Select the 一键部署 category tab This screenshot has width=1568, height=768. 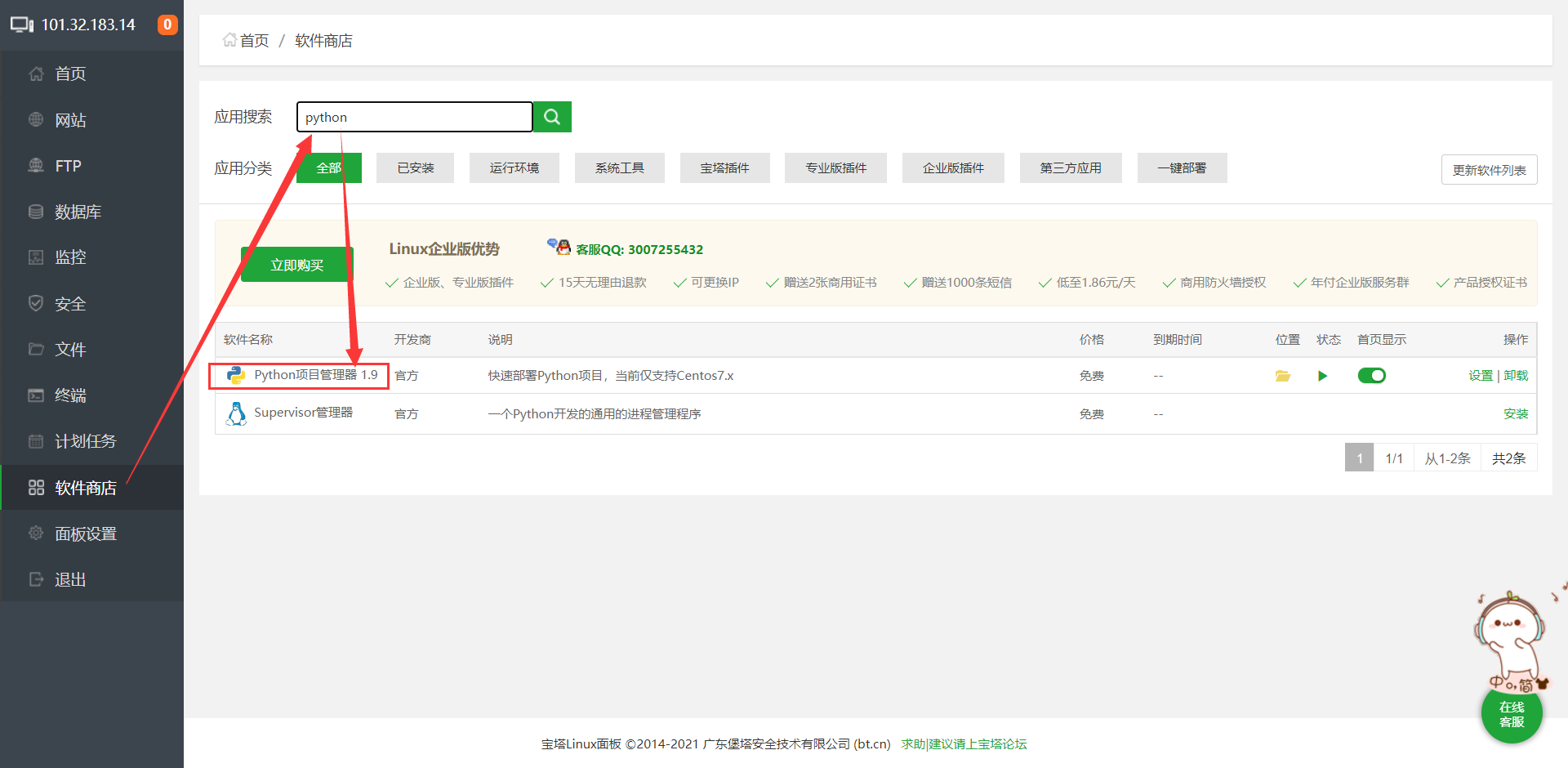tap(1183, 168)
